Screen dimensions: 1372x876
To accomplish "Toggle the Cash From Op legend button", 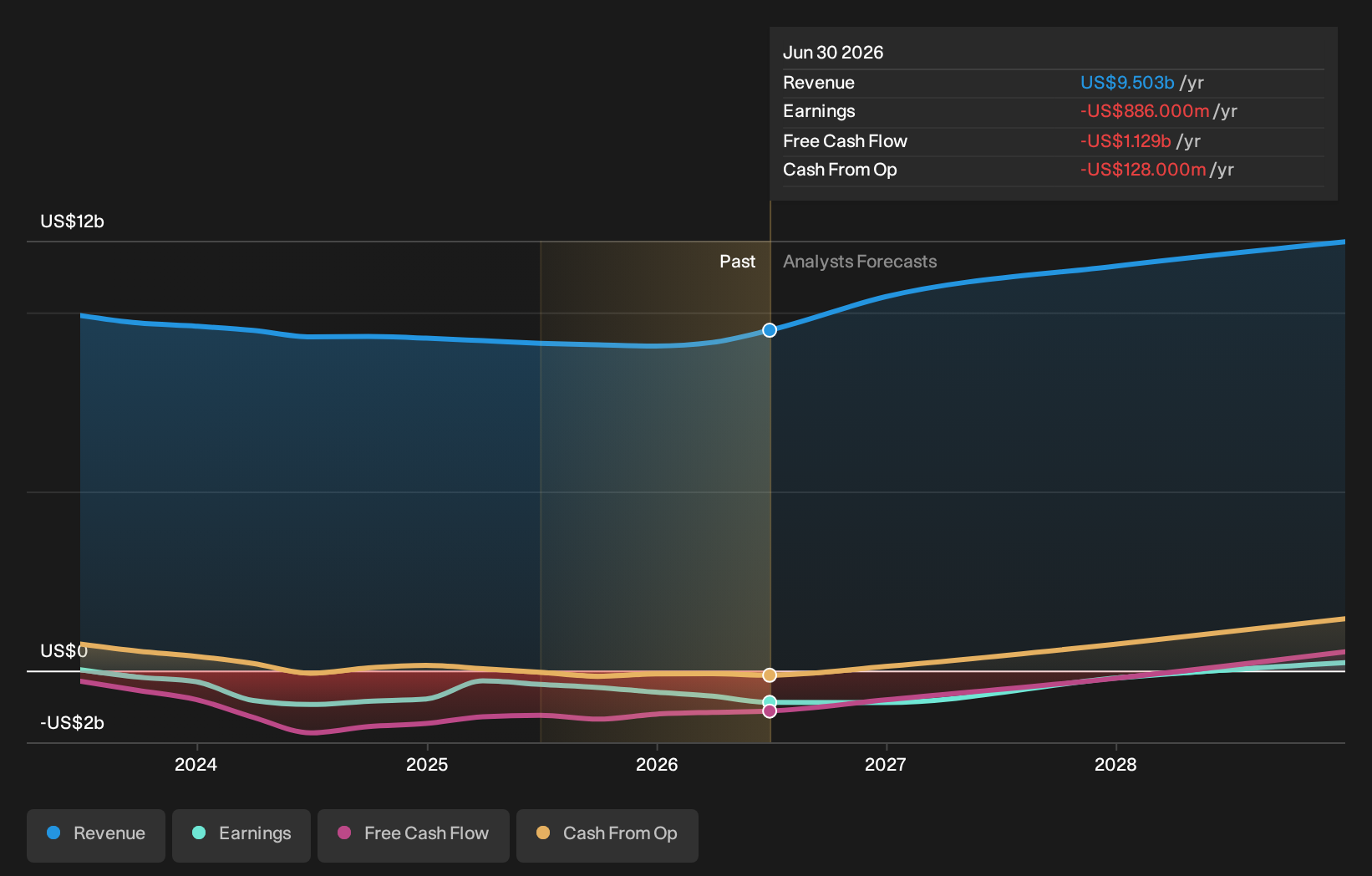I will (x=607, y=835).
